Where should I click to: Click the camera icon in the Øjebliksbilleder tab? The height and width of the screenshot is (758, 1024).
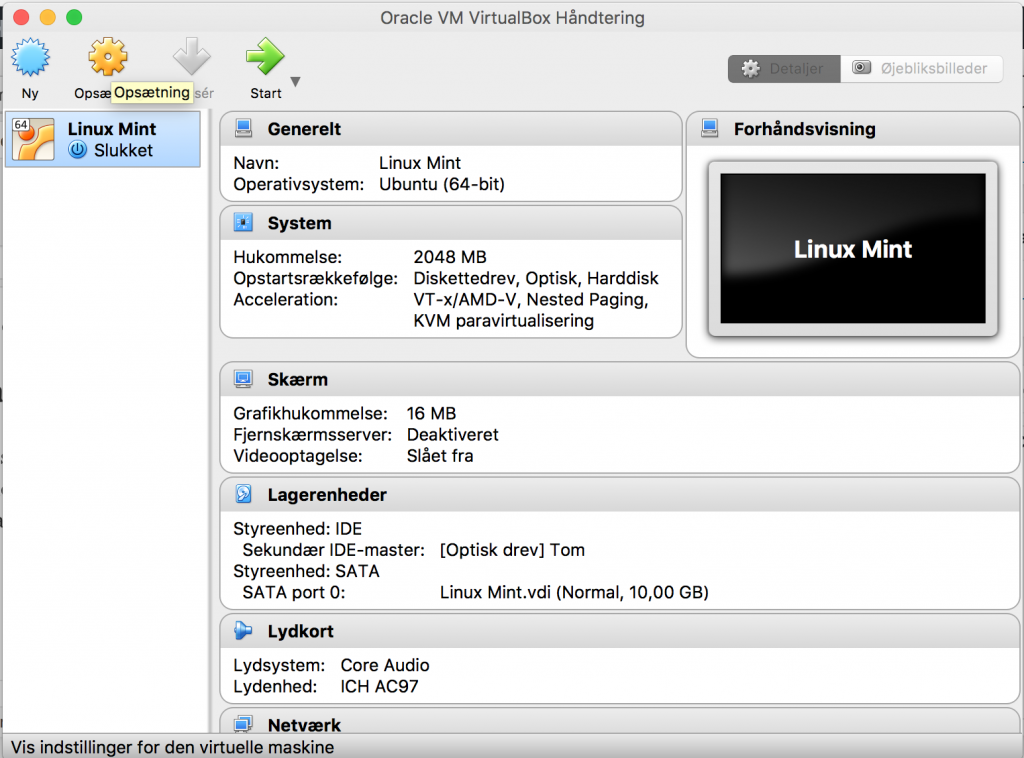click(x=862, y=68)
